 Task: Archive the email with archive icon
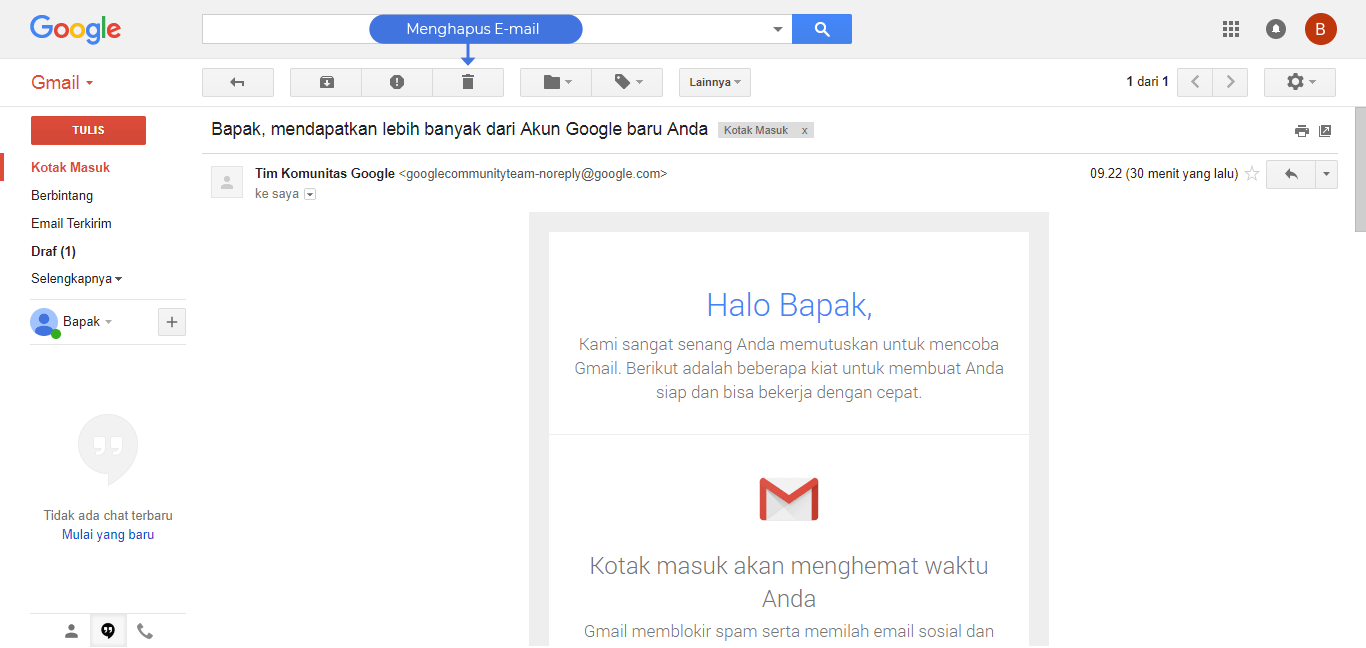(x=326, y=82)
